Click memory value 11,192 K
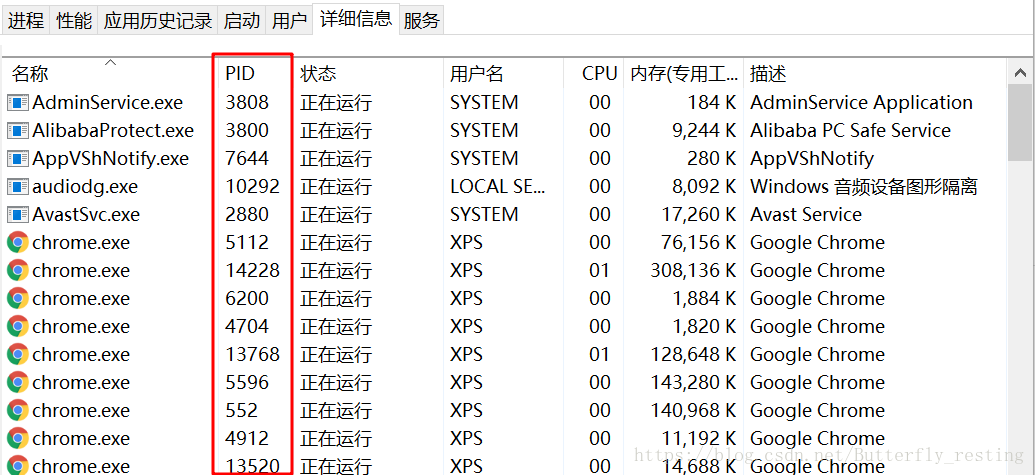This screenshot has width=1035, height=475. tap(699, 439)
